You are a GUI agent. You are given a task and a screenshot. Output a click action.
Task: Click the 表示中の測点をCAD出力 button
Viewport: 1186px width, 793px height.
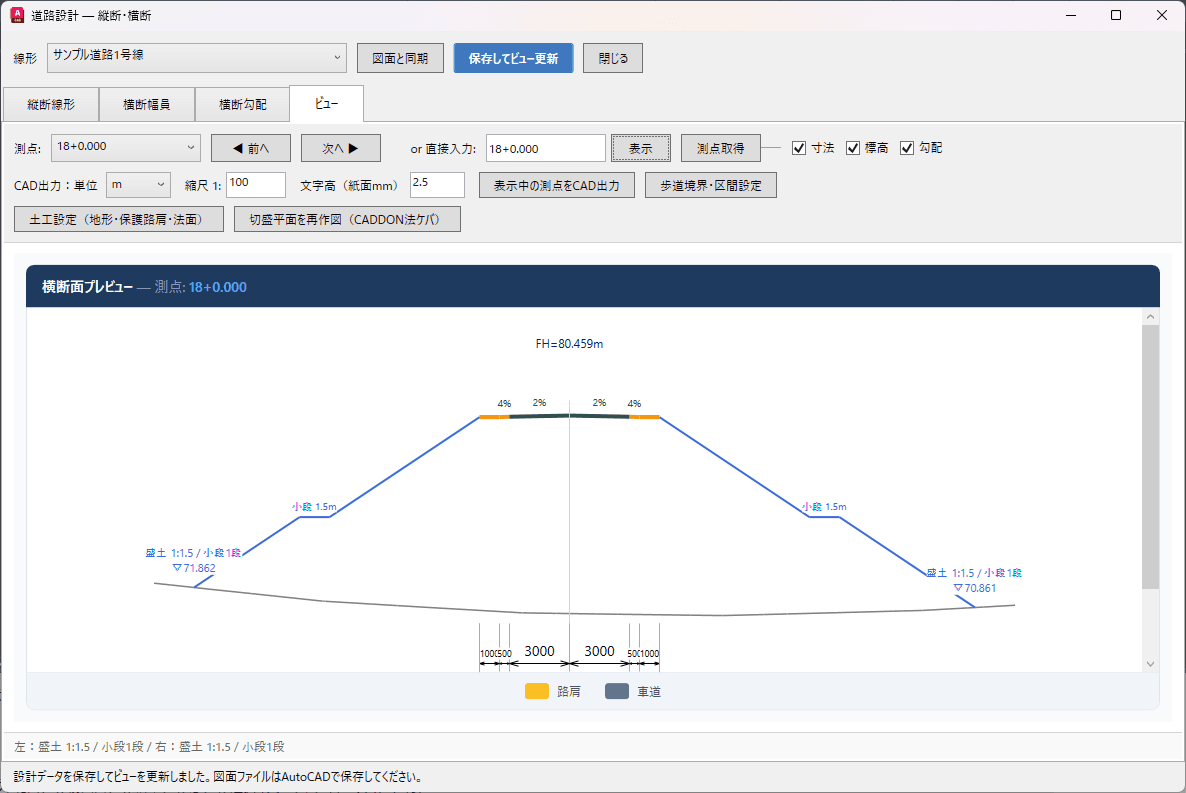(557, 185)
